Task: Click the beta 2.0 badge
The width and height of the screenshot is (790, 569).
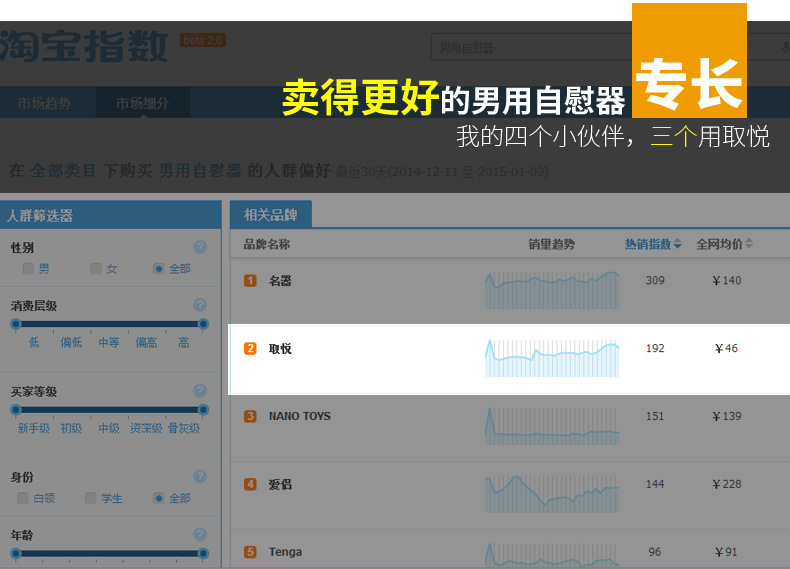Action: coord(203,40)
